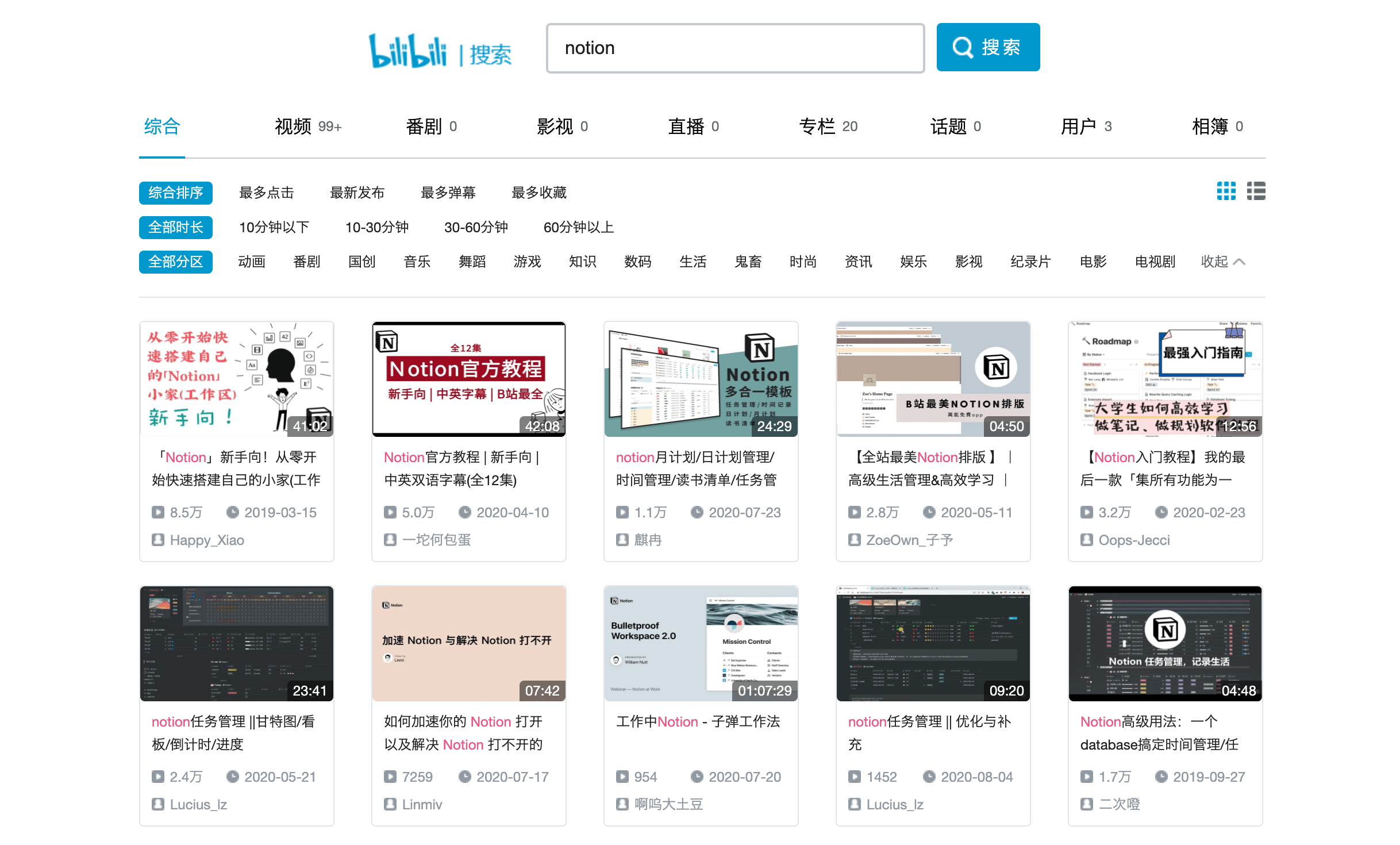Viewport: 1400px width, 845px height.
Task: Filter by 电视剧 category
Action: pos(1155,262)
